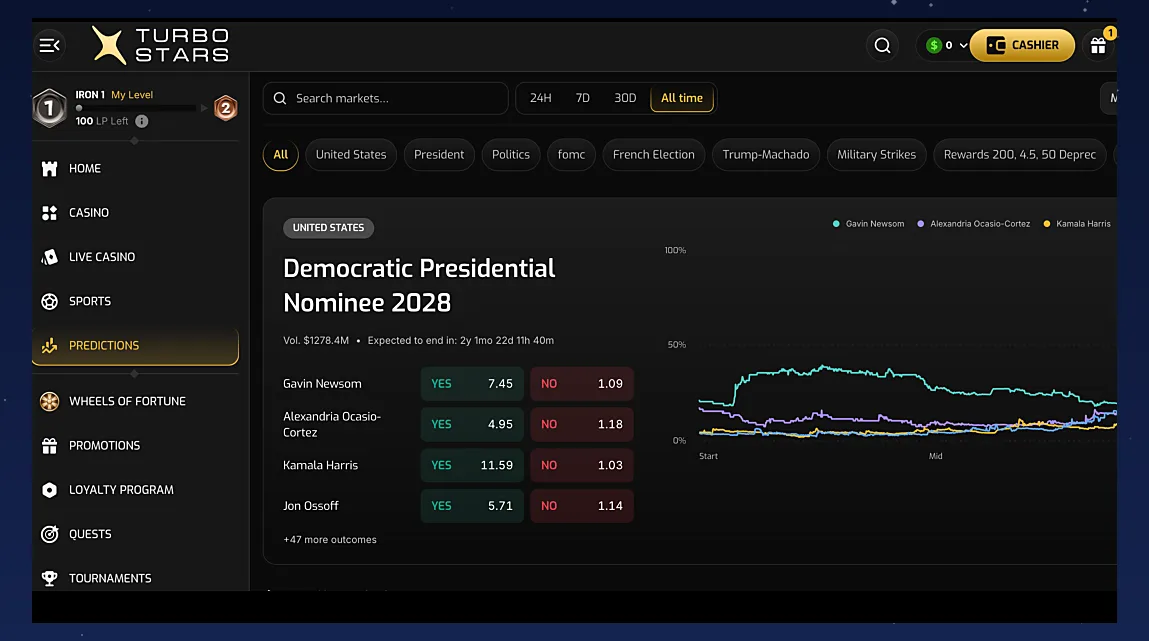Filter by Politics category

coord(511,155)
